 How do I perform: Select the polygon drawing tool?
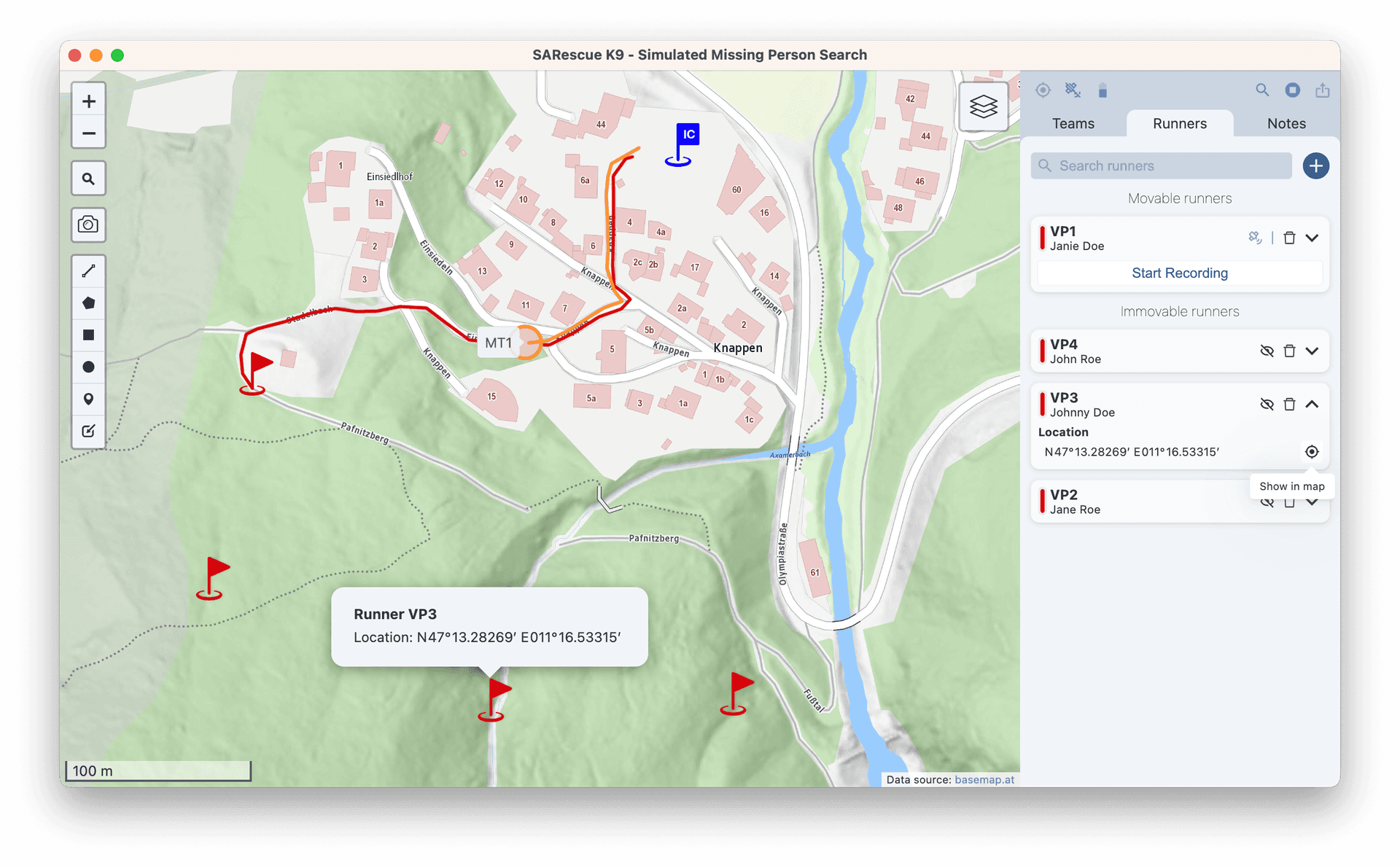pos(88,303)
